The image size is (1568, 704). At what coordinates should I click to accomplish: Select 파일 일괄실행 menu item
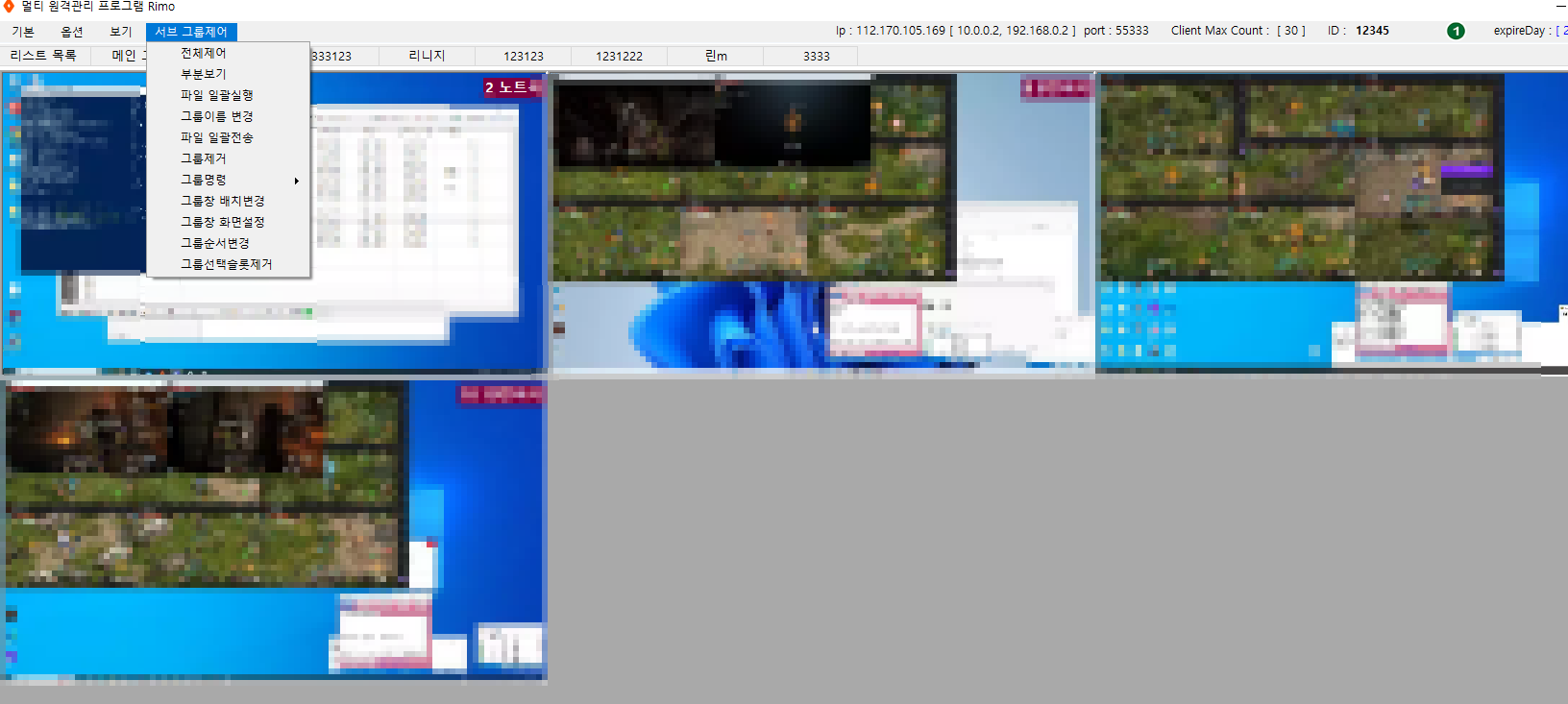[217, 95]
